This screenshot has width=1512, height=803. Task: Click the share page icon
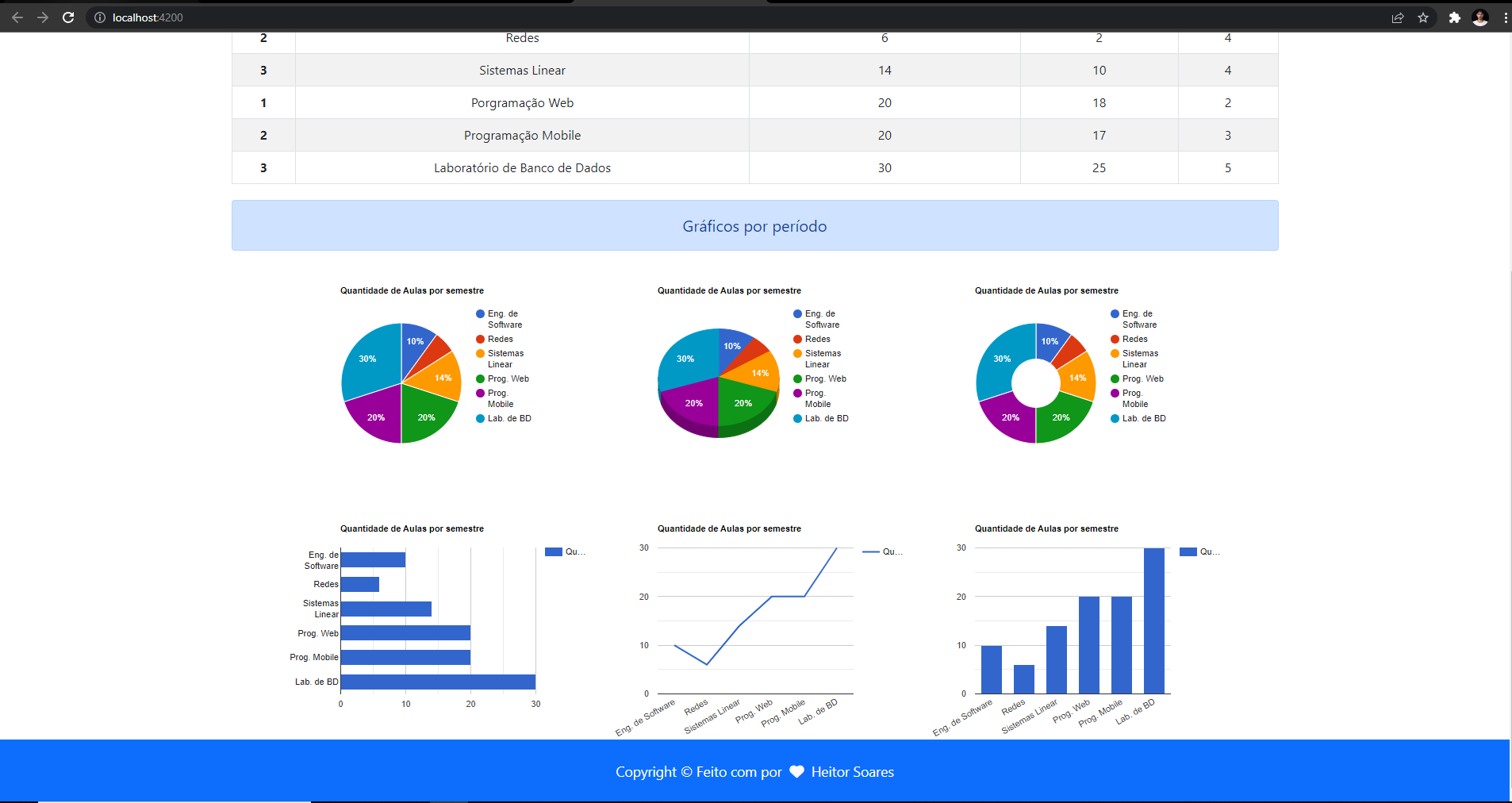1398,17
